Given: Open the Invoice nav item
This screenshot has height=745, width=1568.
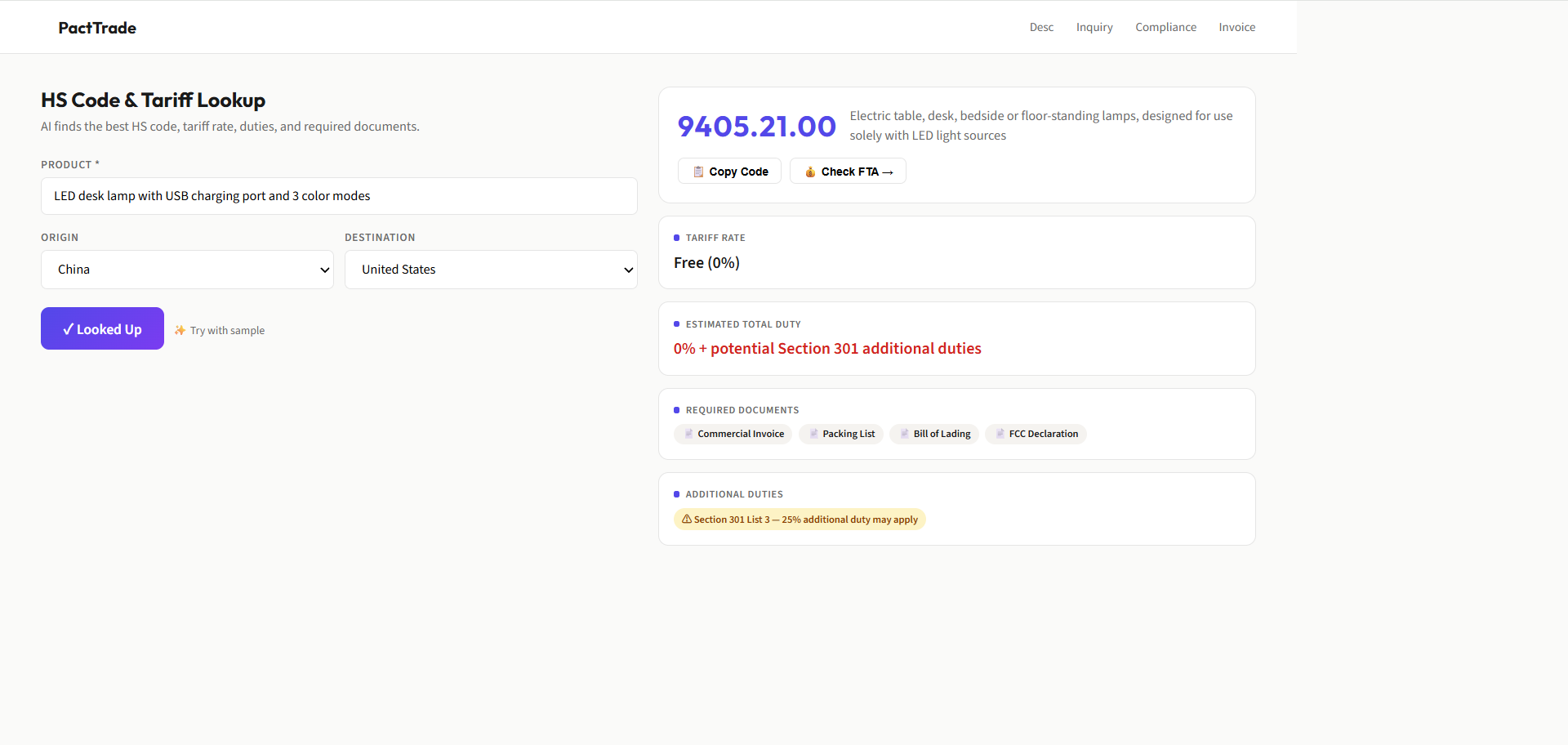Looking at the screenshot, I should point(1236,27).
